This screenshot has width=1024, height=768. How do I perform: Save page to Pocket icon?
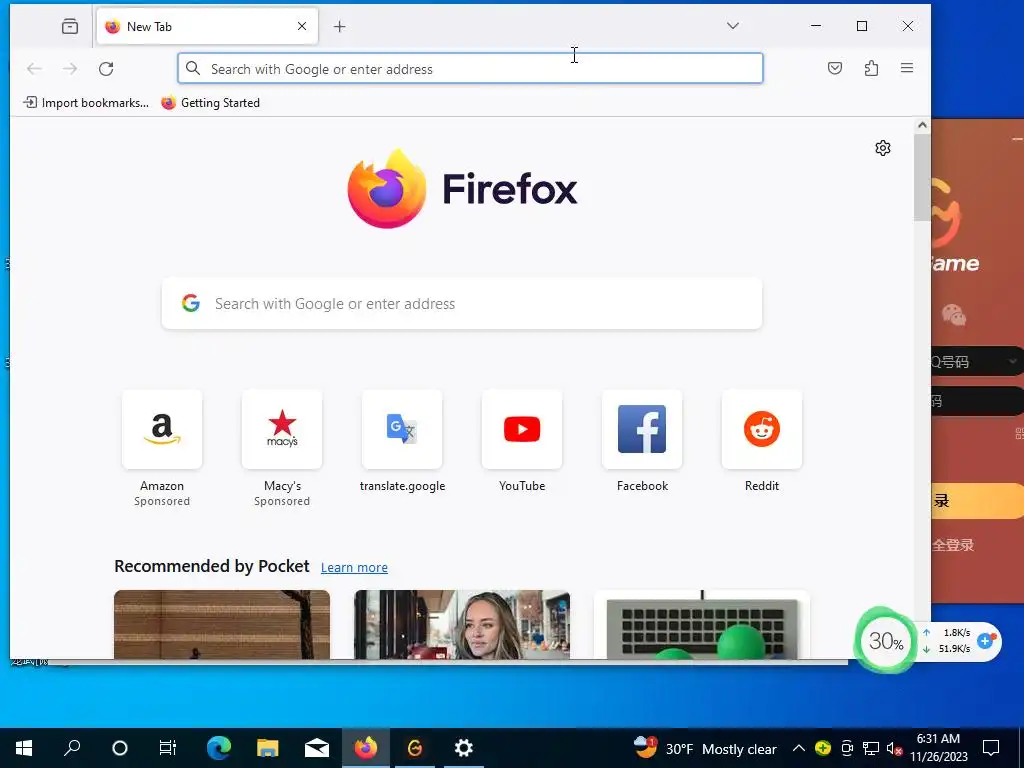[835, 68]
